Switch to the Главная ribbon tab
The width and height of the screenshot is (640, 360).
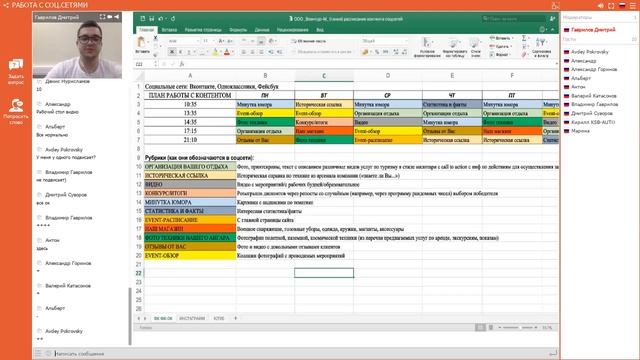pos(147,30)
